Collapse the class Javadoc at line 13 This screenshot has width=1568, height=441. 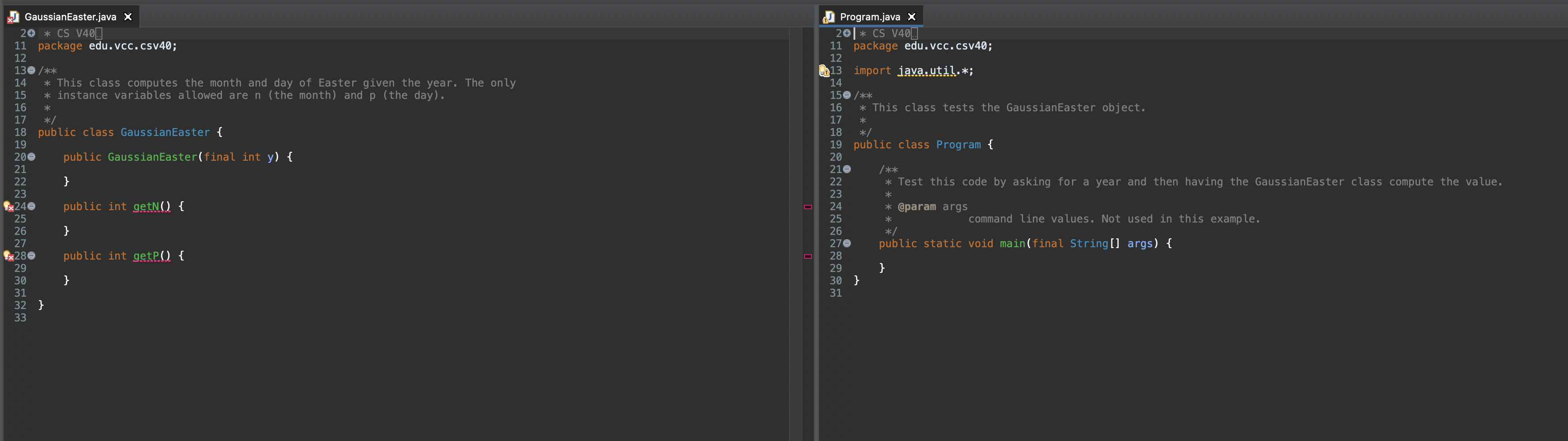coord(31,71)
